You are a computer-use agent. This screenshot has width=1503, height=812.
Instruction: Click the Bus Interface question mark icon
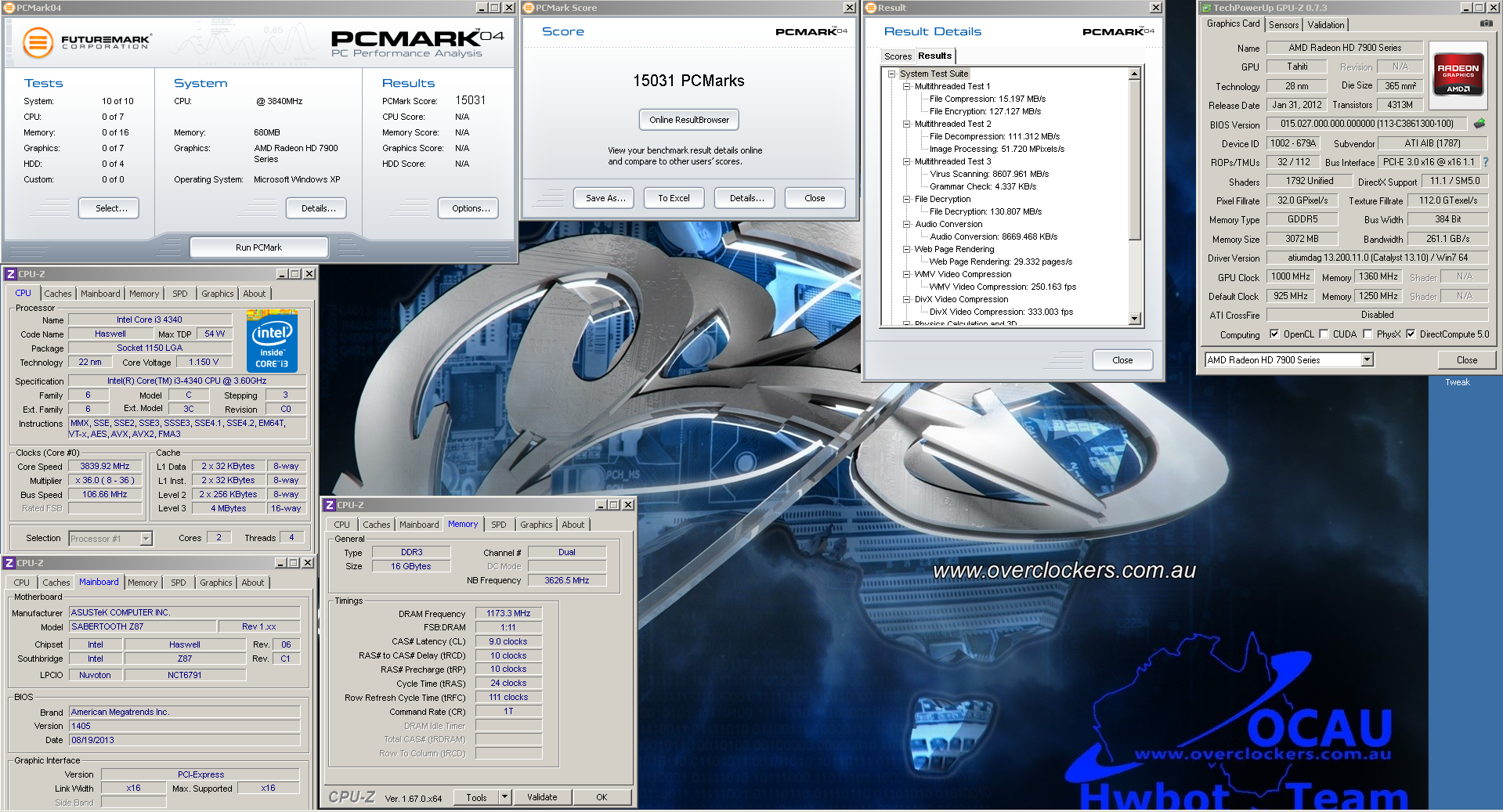[x=1486, y=162]
